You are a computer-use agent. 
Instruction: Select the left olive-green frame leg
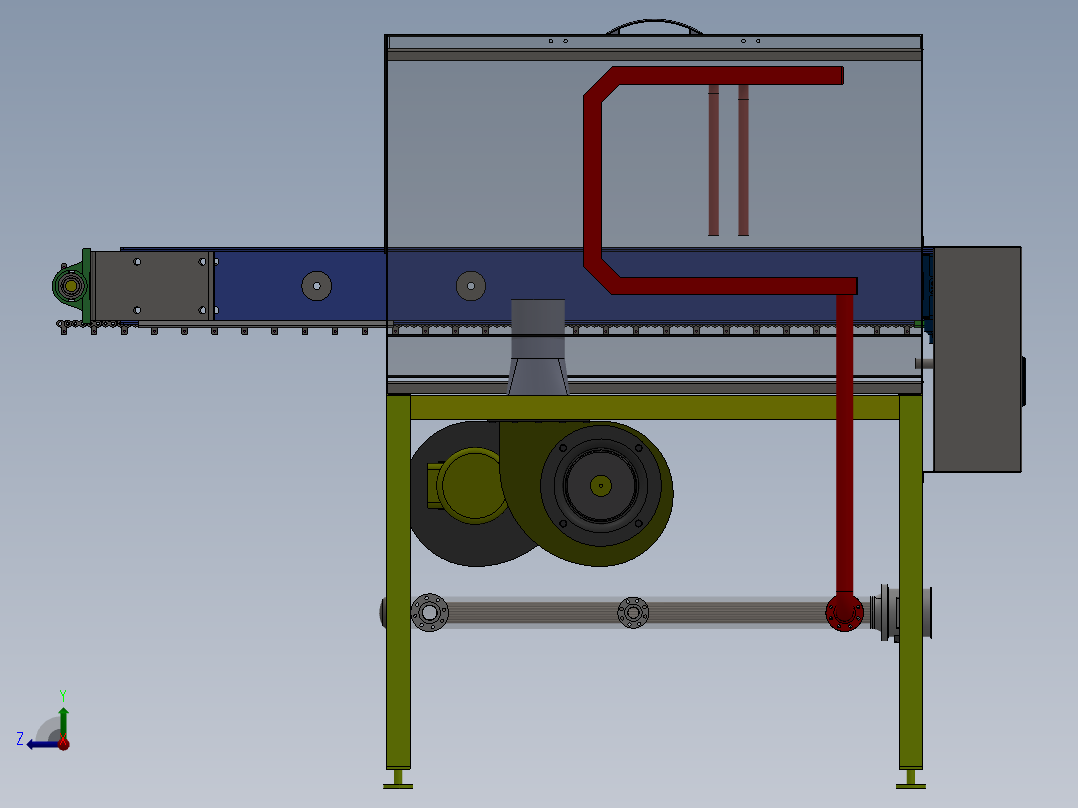point(399,582)
